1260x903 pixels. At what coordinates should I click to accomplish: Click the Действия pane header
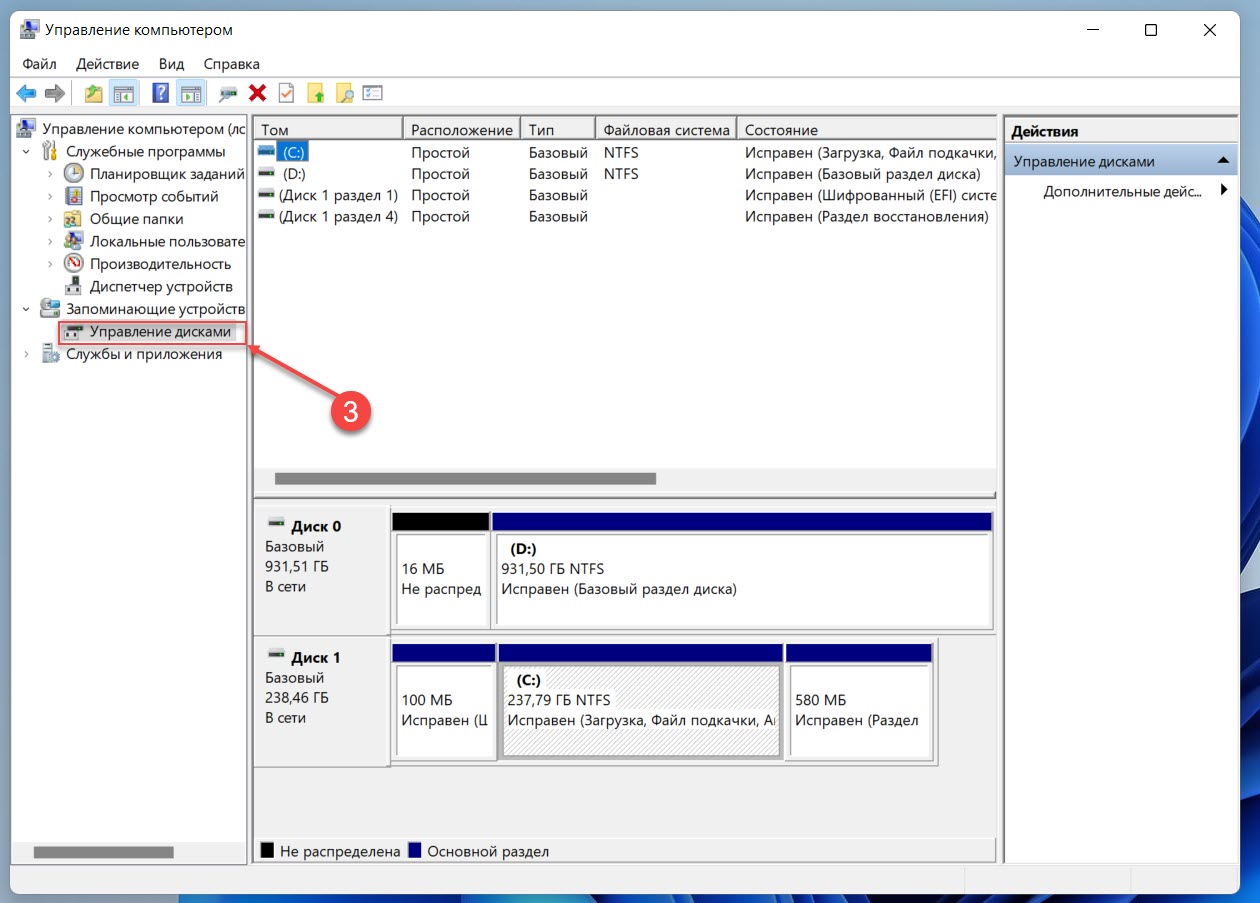pos(1121,131)
